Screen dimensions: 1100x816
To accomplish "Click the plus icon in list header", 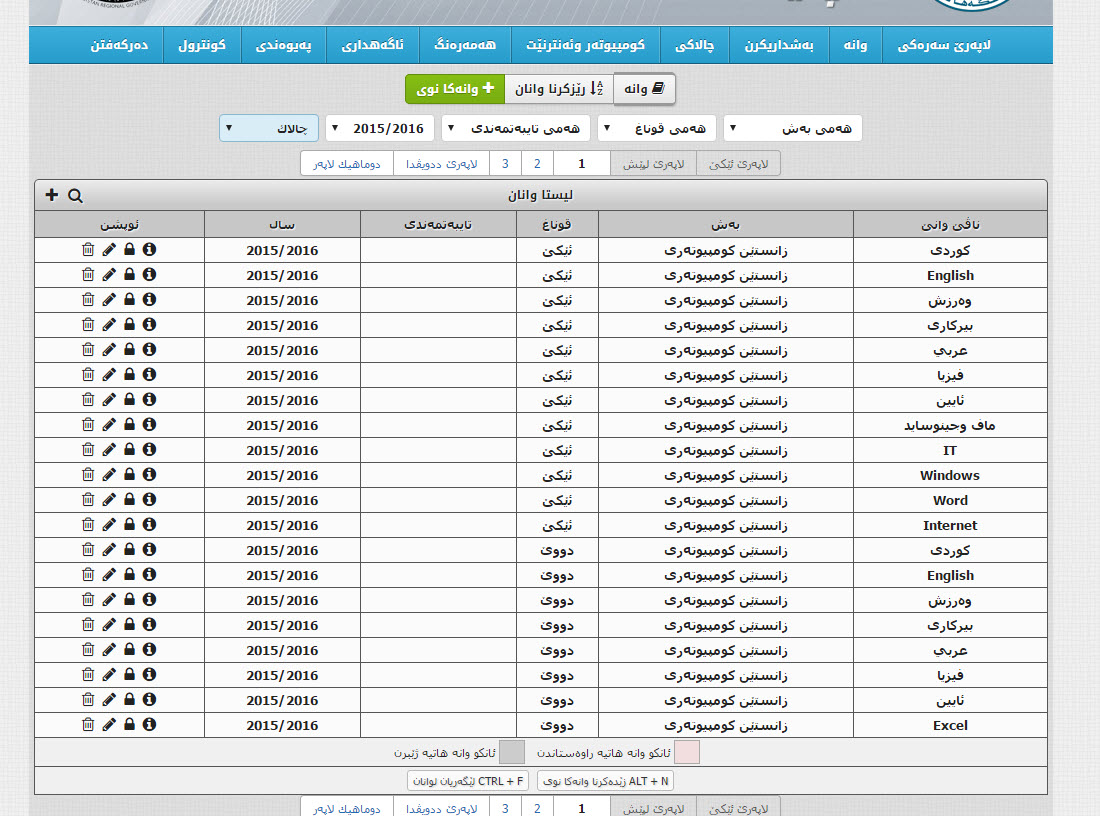I will tap(52, 195).
